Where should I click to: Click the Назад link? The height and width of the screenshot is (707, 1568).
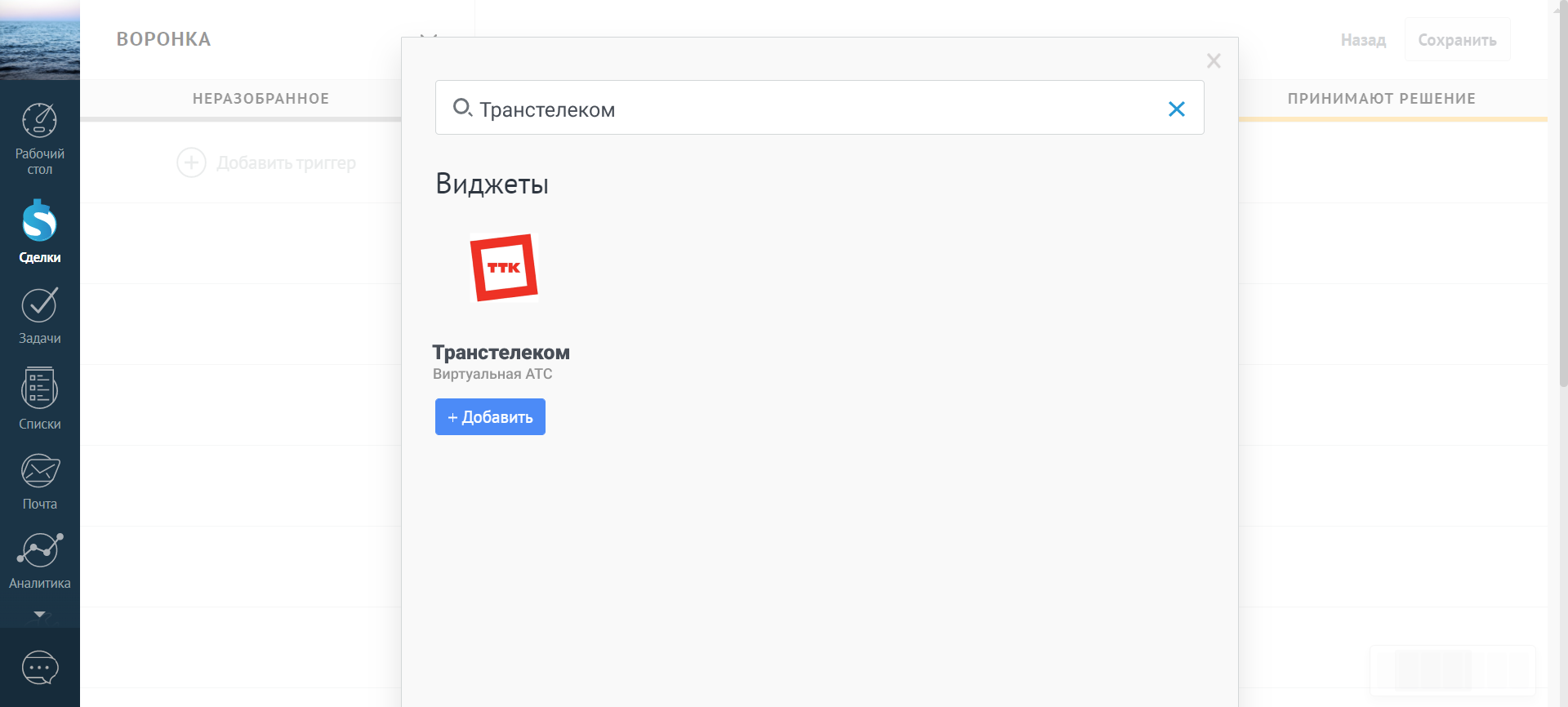tap(1363, 40)
